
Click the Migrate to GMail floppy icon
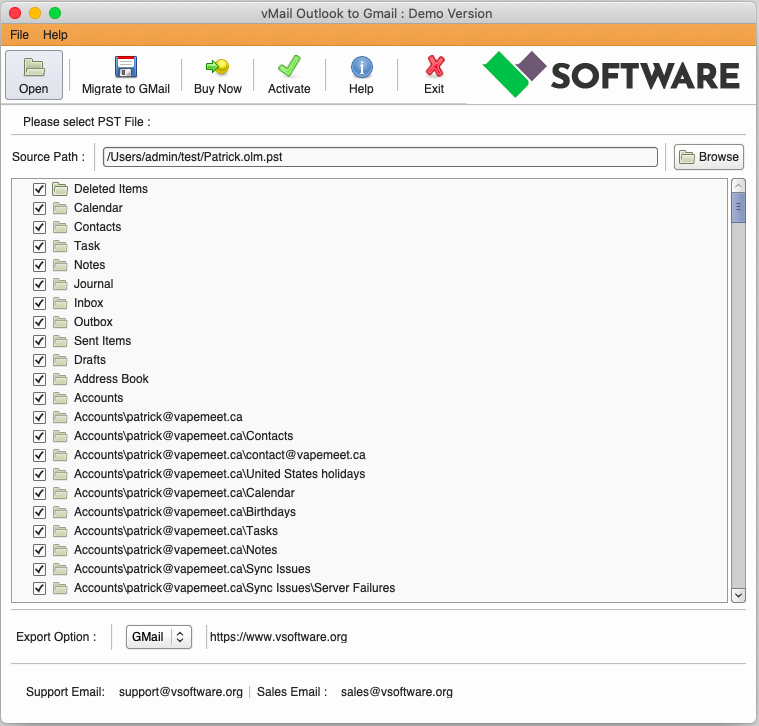coord(126,67)
